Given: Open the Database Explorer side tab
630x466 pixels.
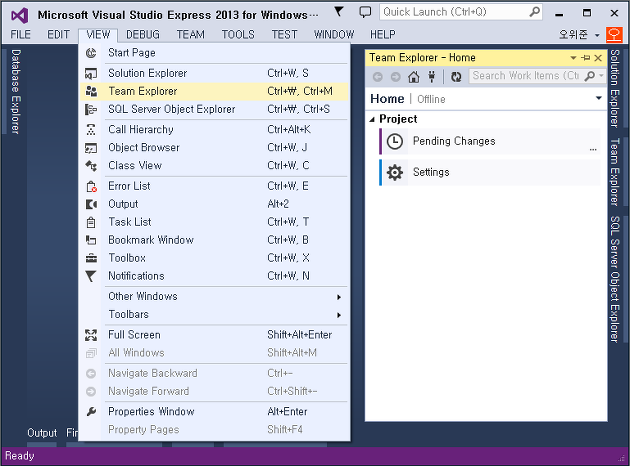Looking at the screenshot, I should coord(15,91).
